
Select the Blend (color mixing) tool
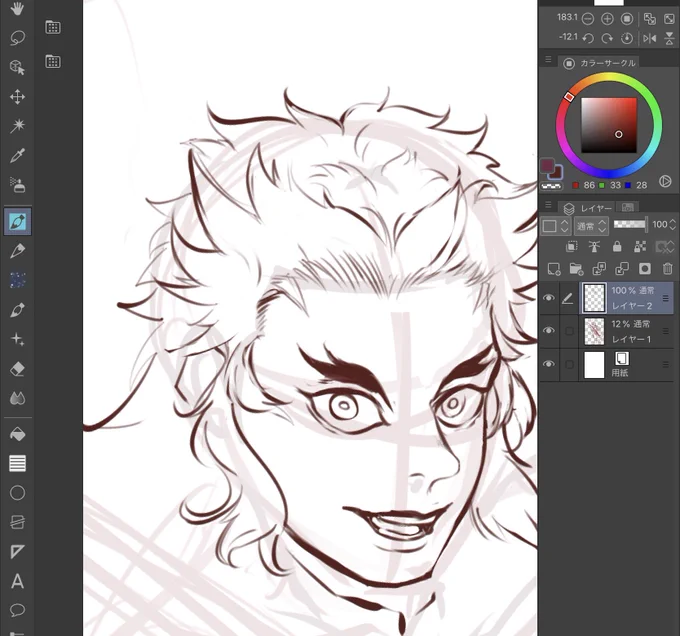pyautogui.click(x=17, y=398)
